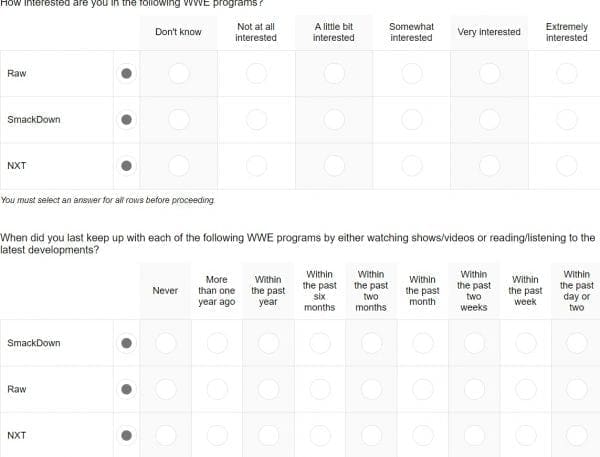Click the dark dot beside SmackDown interest row
This screenshot has height=457, width=600.
(x=126, y=120)
